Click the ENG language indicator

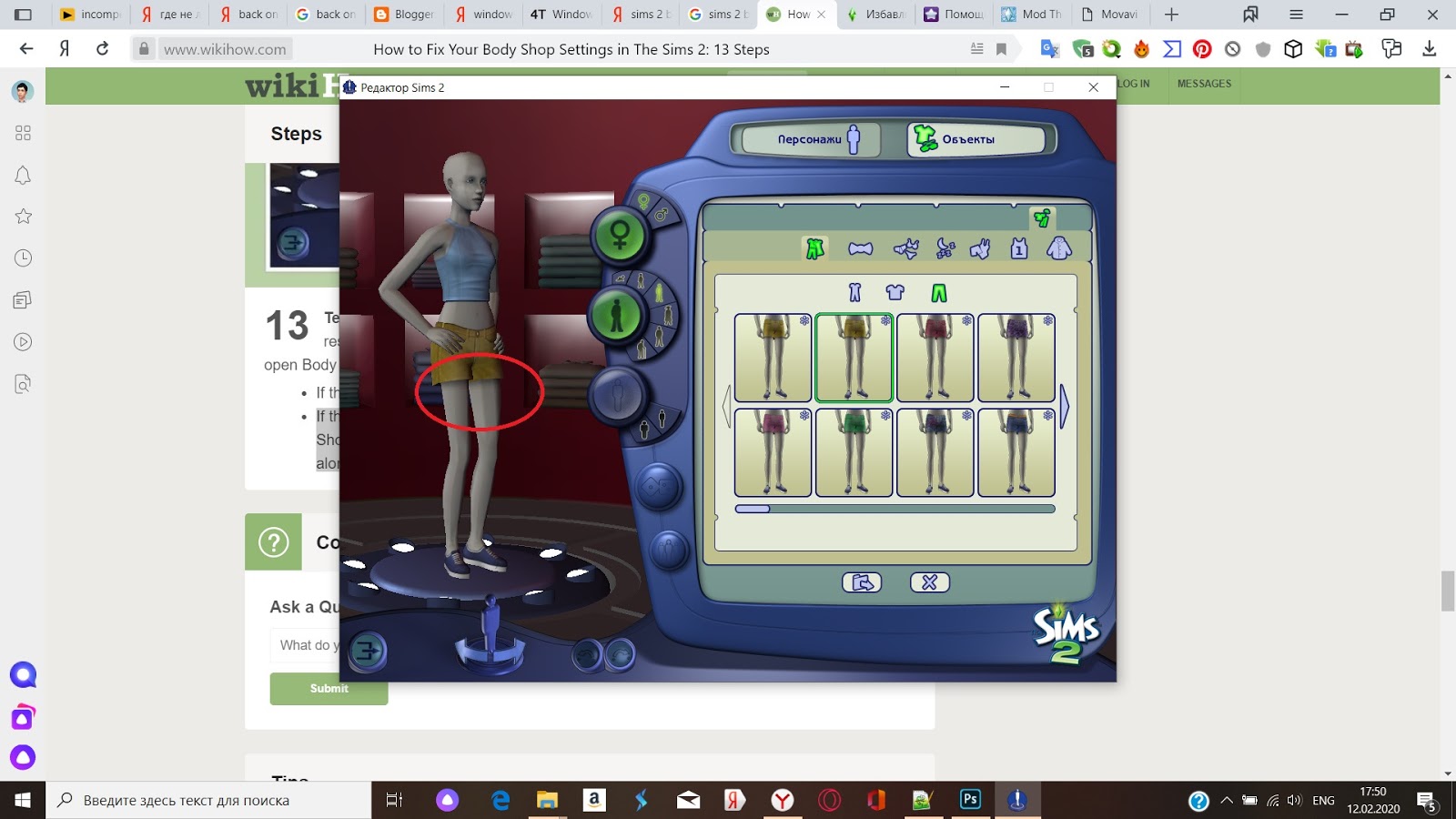1323,801
